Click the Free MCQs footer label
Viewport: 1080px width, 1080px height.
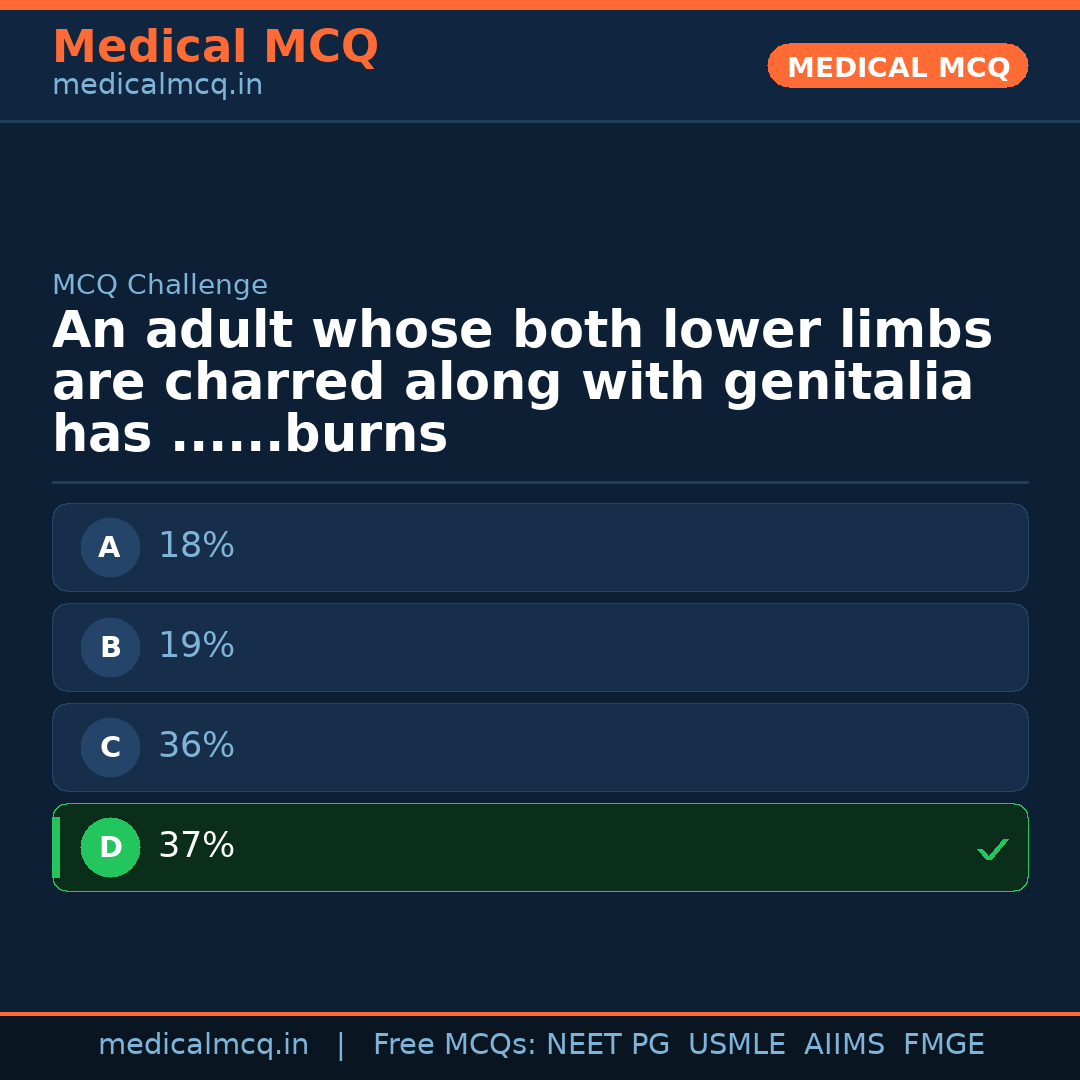[x=454, y=1045]
